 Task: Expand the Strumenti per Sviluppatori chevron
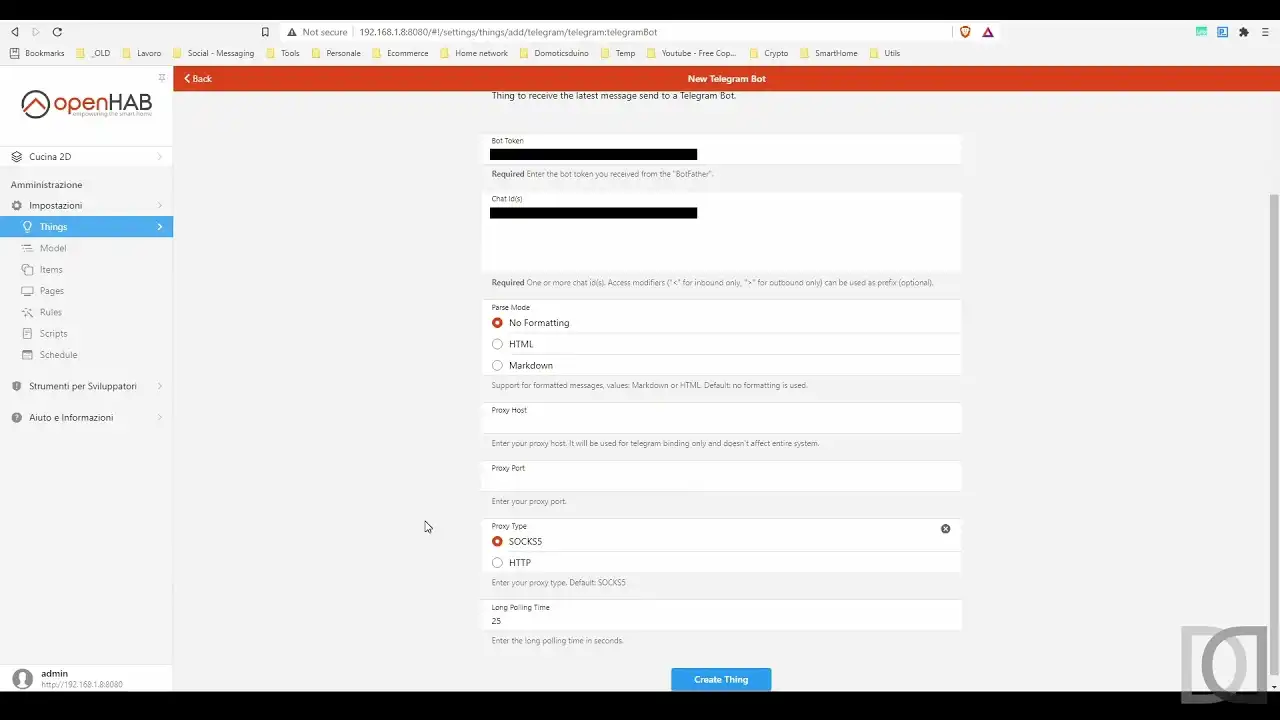160,386
